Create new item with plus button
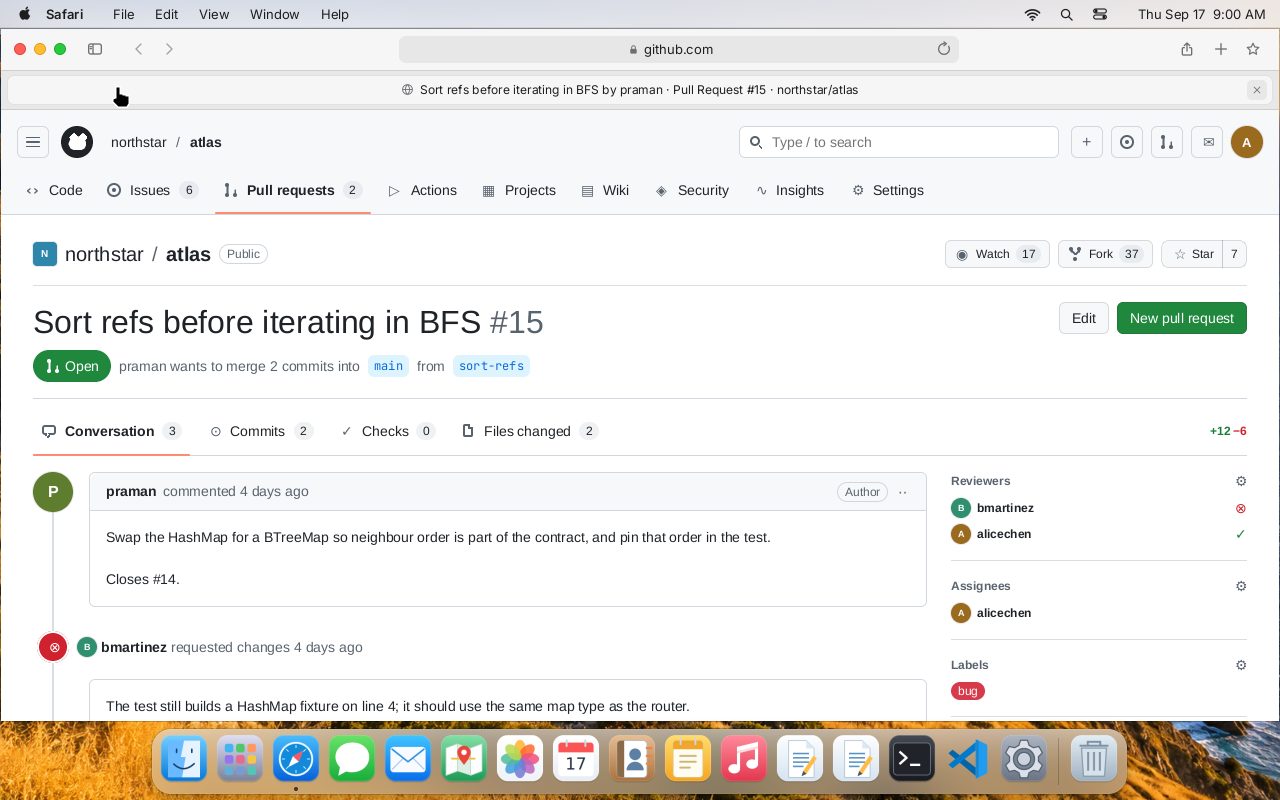 (1086, 142)
